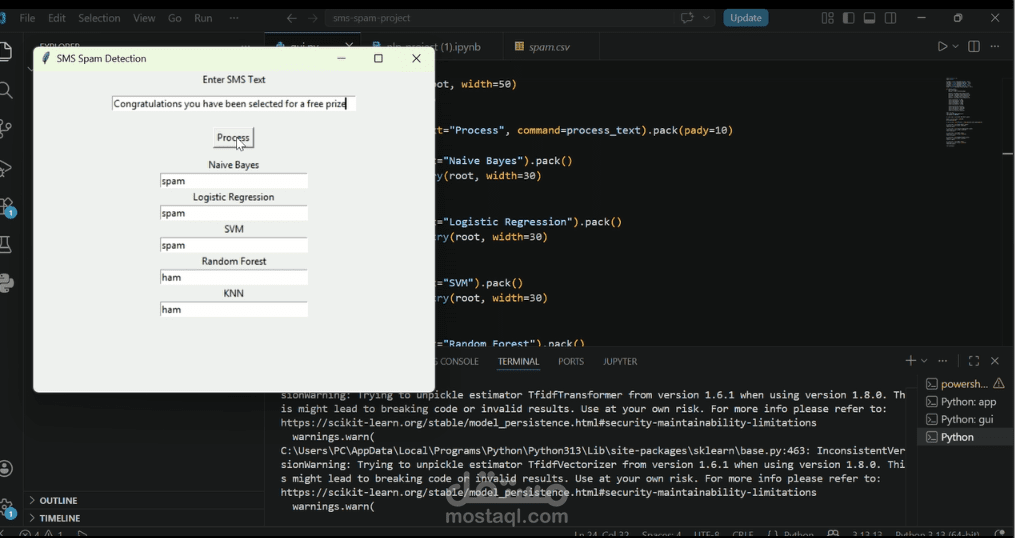The width and height of the screenshot is (1015, 538).
Task: Select the PORTS panel tab
Action: 571,361
